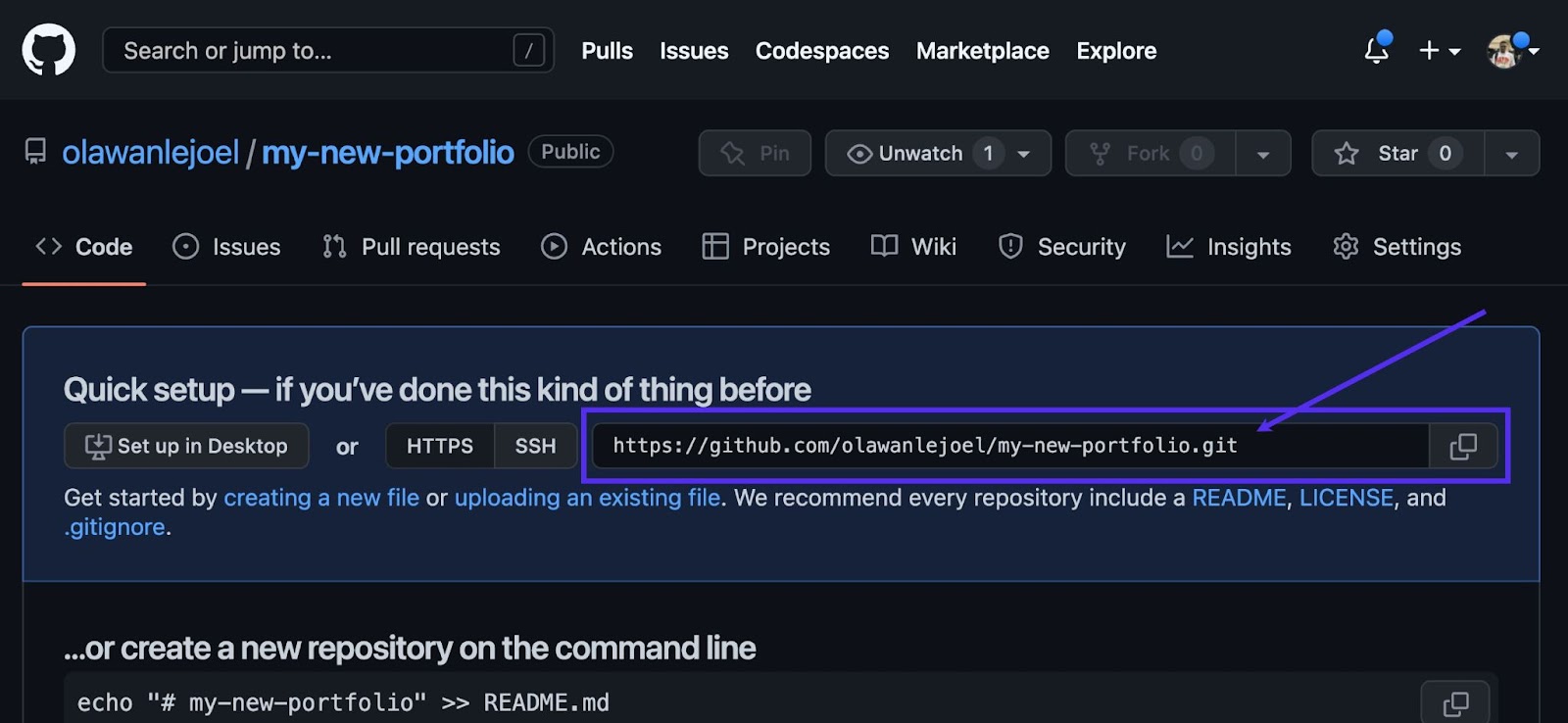1568x723 pixels.
Task: Open the Actions tab
Action: (x=601, y=247)
